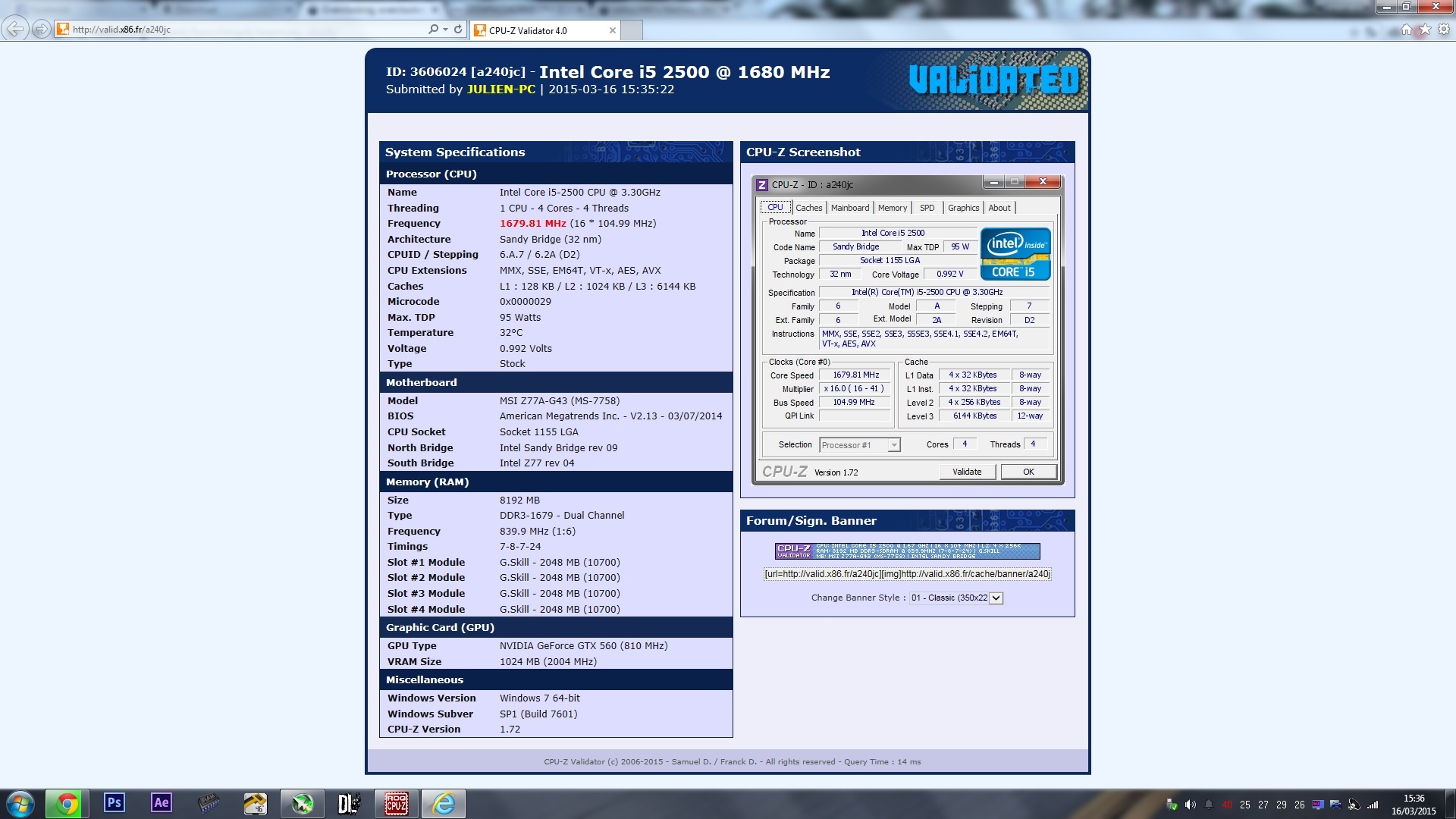Open the DL game icon in taskbar
Image resolution: width=1456 pixels, height=819 pixels.
pyautogui.click(x=349, y=803)
